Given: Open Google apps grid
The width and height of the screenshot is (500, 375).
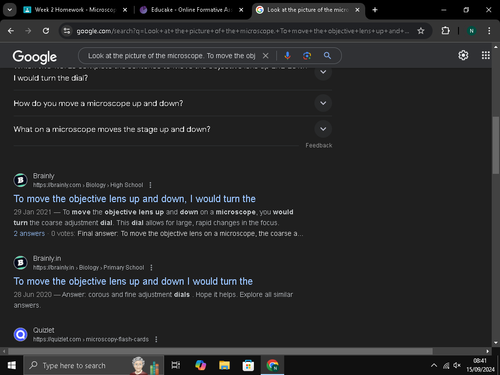Looking at the screenshot, I should click(486, 55).
